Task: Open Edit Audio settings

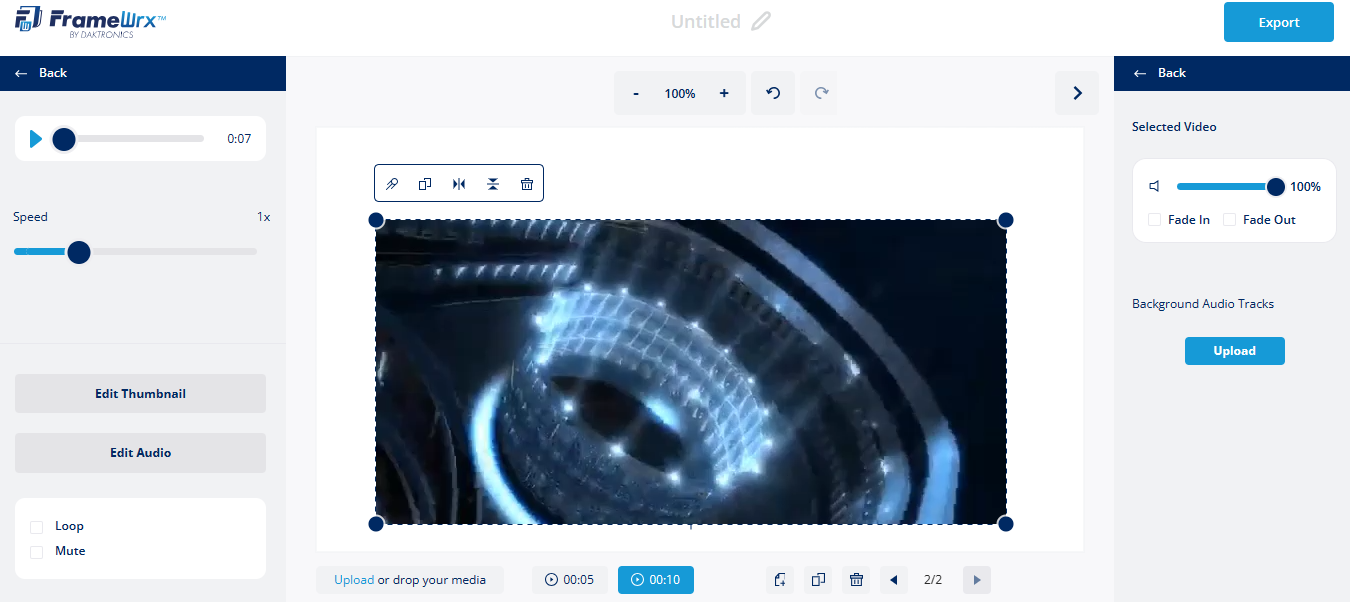Action: tap(139, 452)
